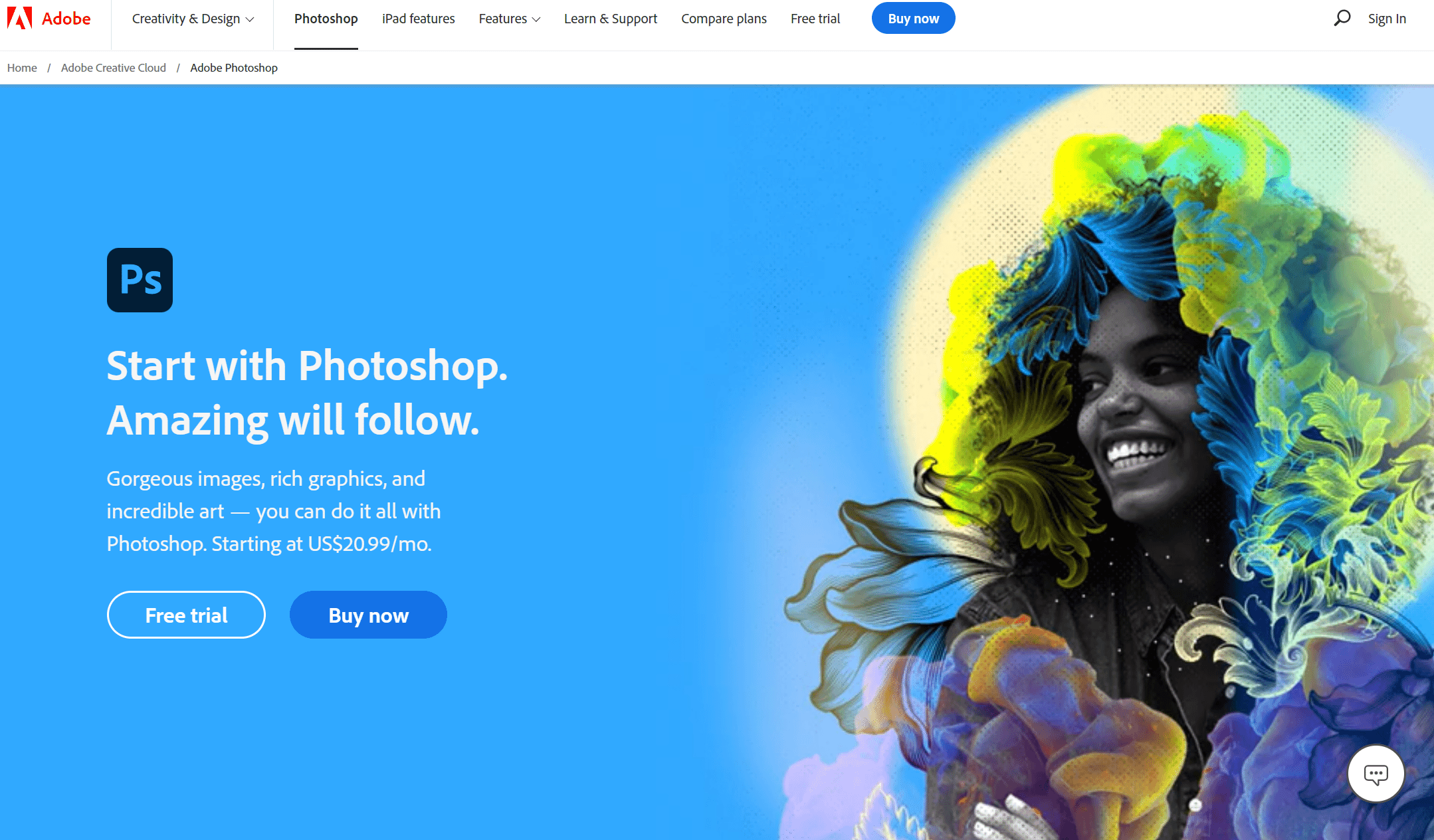Start the hero Free trial button
The height and width of the screenshot is (840, 1434).
coord(186,615)
